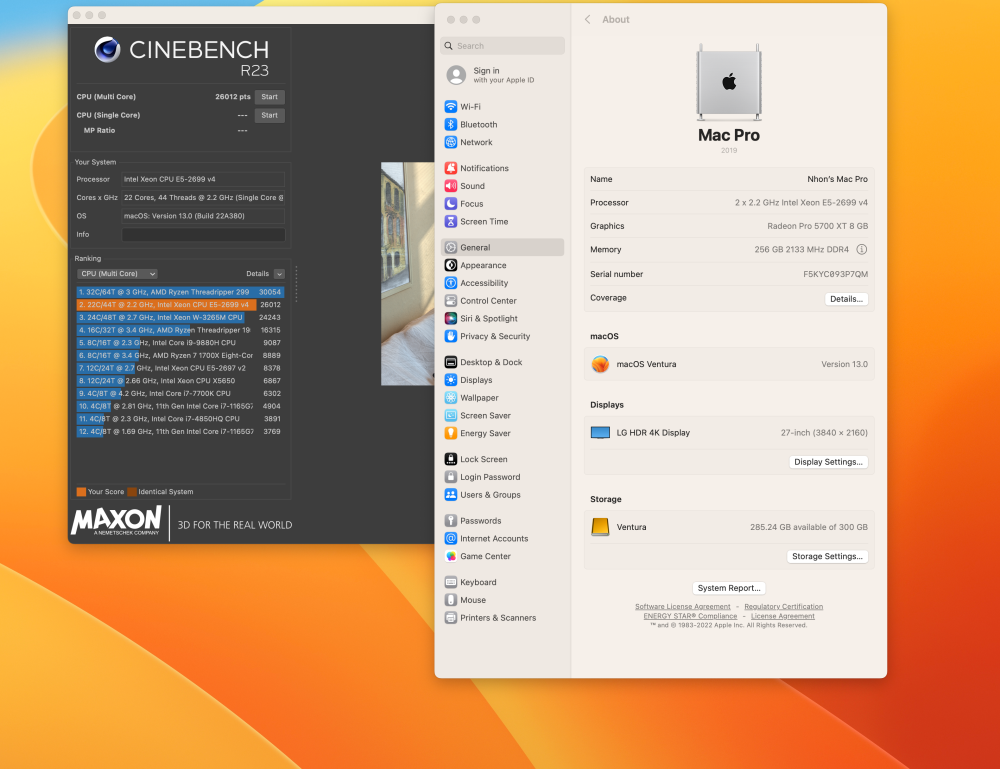Select the Desktop & Dock icon
Screen dimensions: 1000x769
click(450, 362)
